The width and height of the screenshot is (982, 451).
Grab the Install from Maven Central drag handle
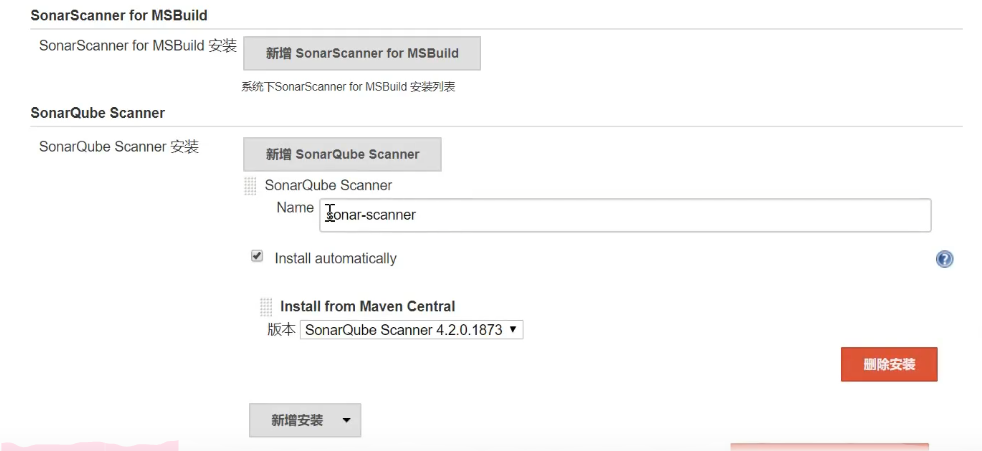coord(266,306)
